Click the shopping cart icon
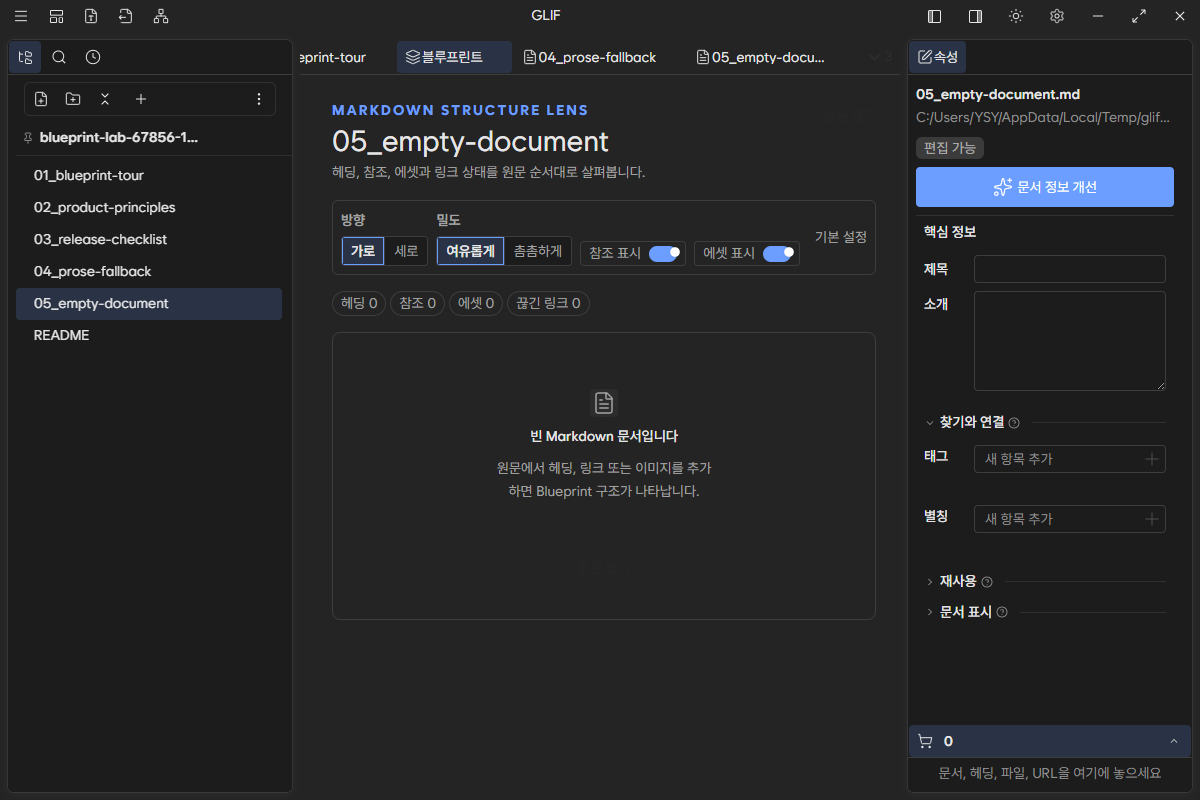The height and width of the screenshot is (800, 1200). pyautogui.click(x=925, y=741)
